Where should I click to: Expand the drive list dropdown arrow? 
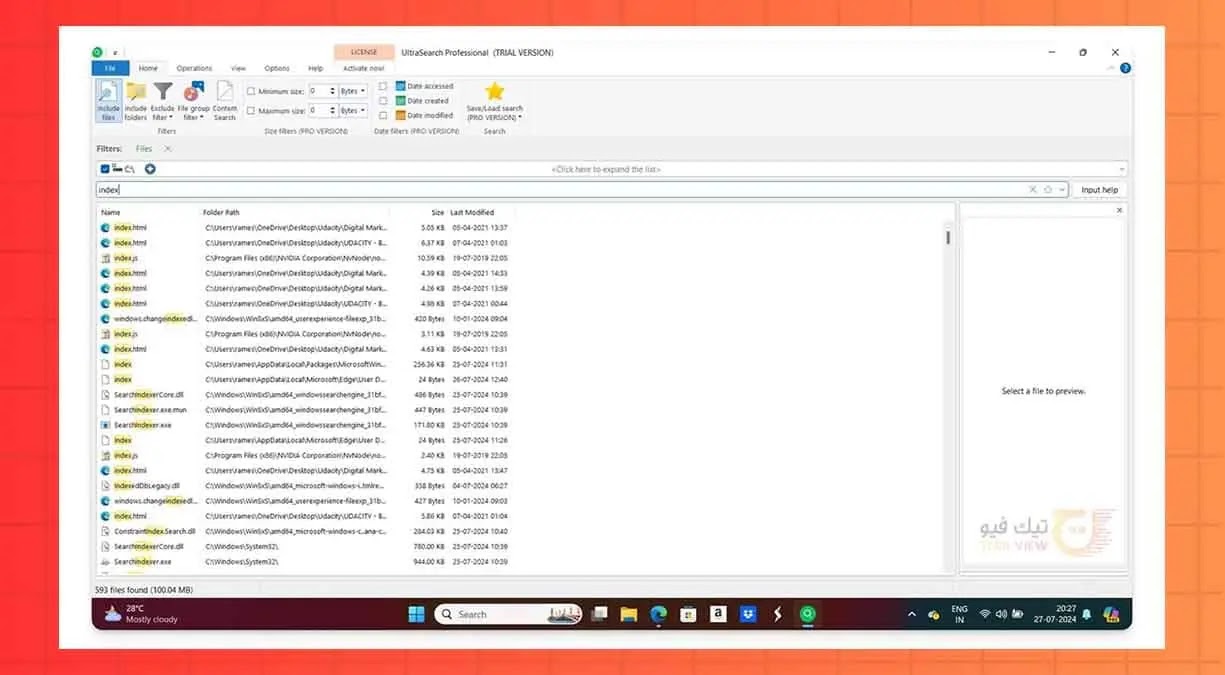click(1122, 169)
